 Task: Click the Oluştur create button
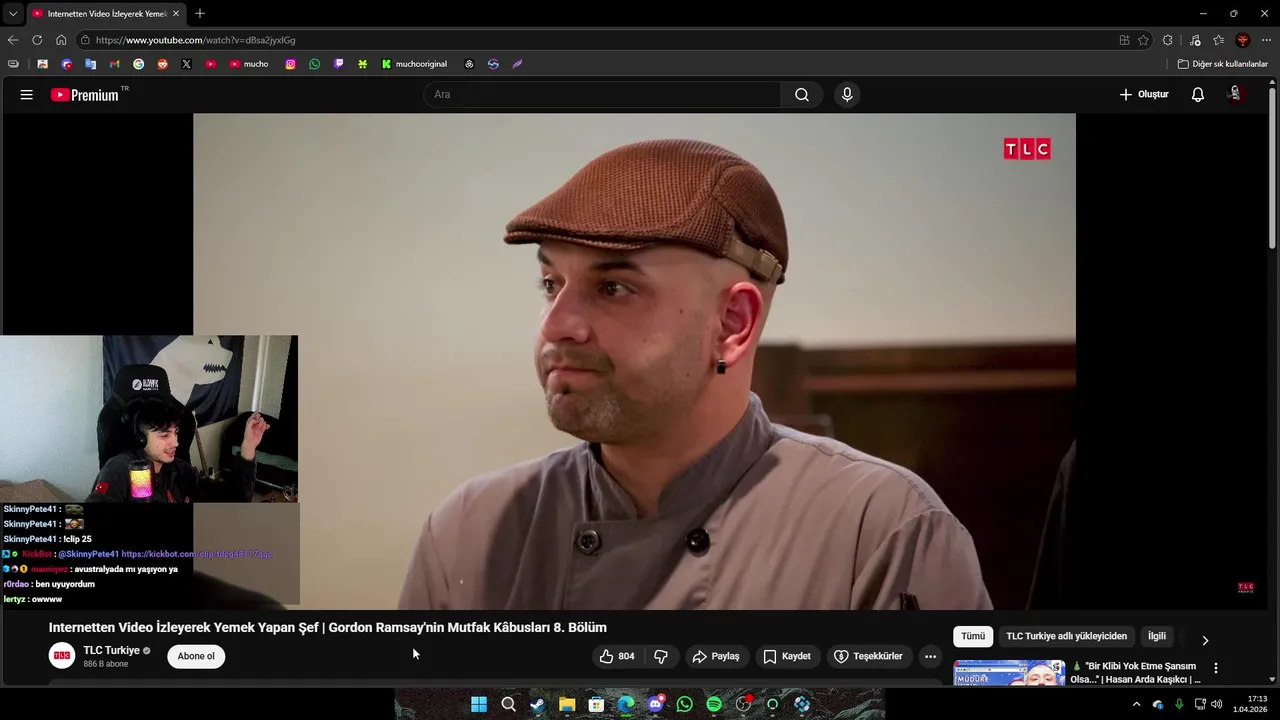tap(1144, 95)
